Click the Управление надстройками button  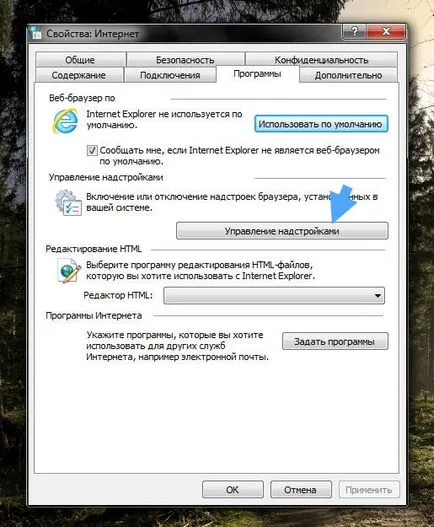[282, 231]
